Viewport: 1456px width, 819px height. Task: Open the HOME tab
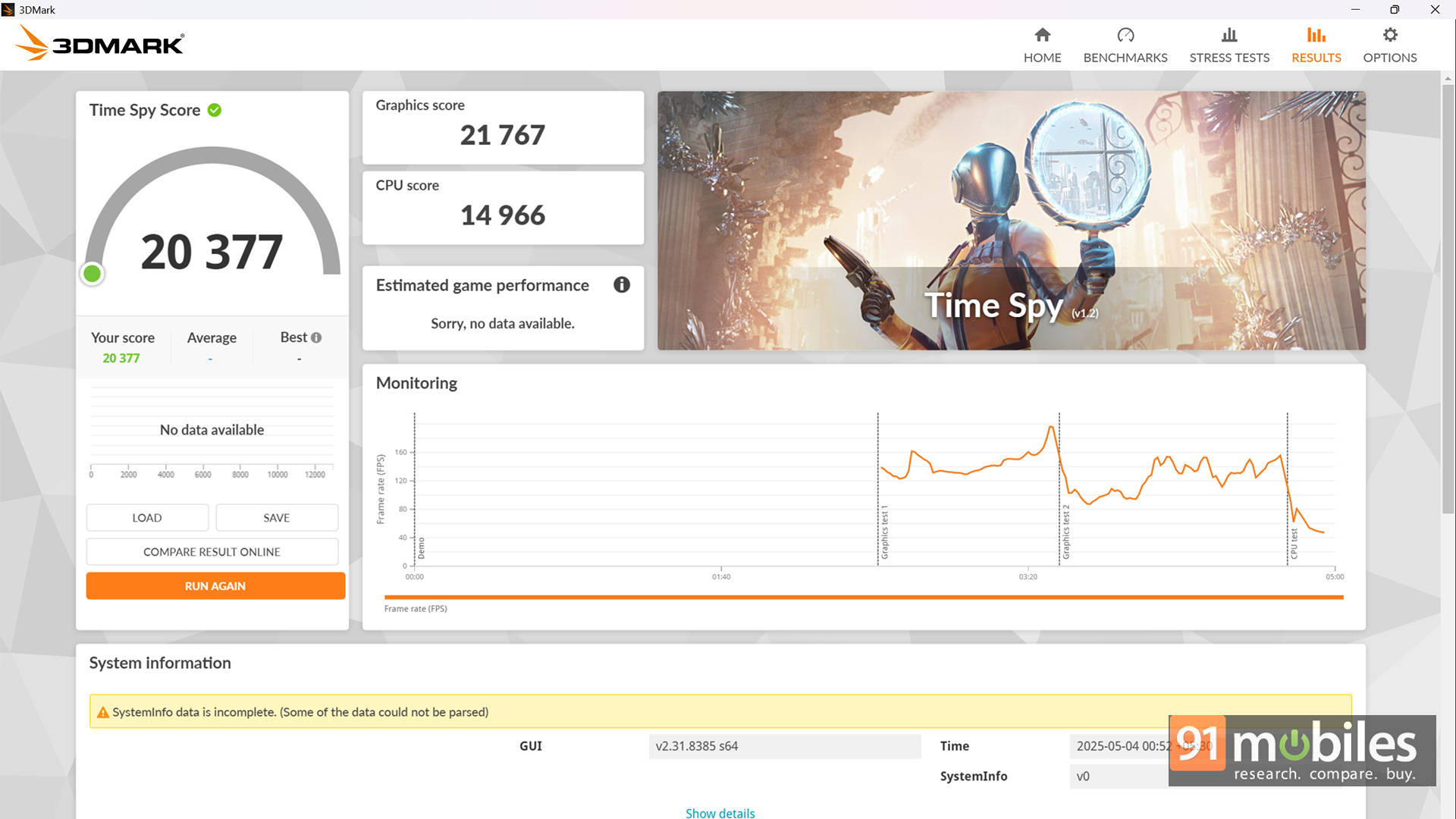point(1042,45)
